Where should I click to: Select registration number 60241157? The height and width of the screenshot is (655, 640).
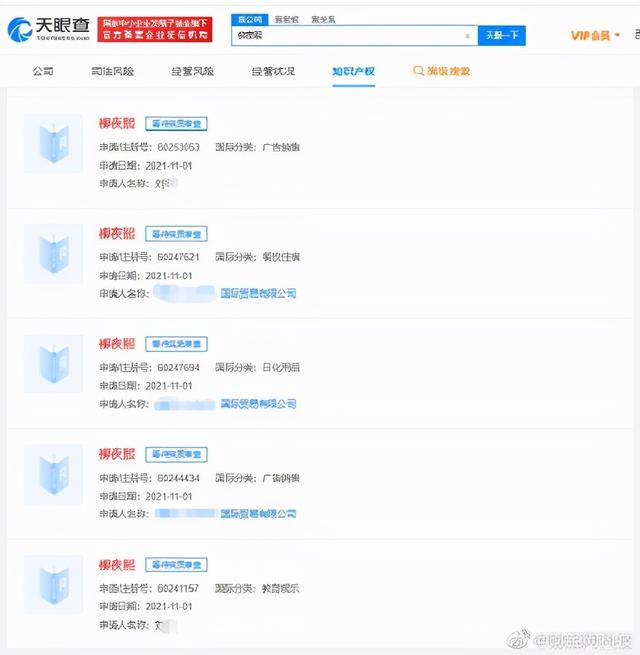pyautogui.click(x=178, y=588)
